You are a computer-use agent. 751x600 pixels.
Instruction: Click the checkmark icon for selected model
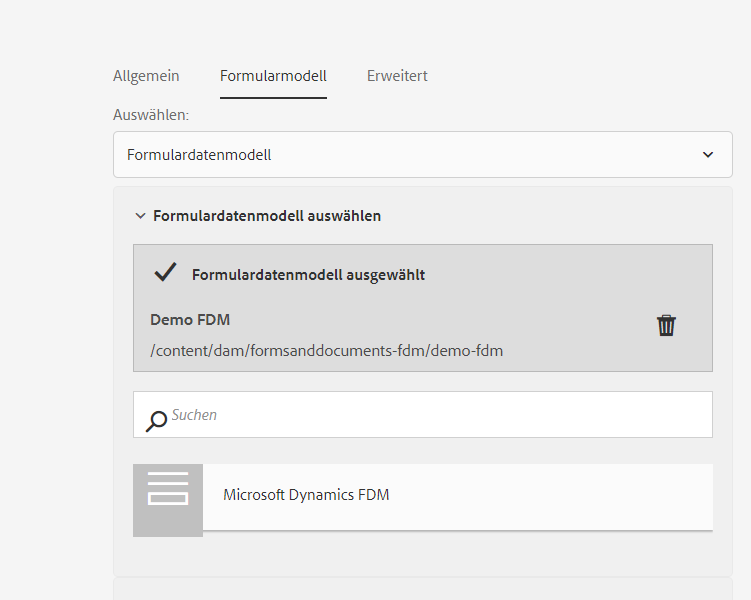tap(165, 272)
